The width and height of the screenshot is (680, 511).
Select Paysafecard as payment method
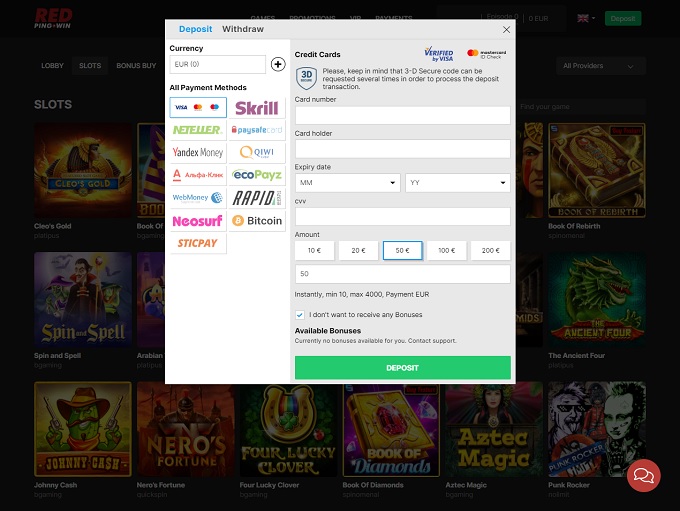[x=256, y=130]
